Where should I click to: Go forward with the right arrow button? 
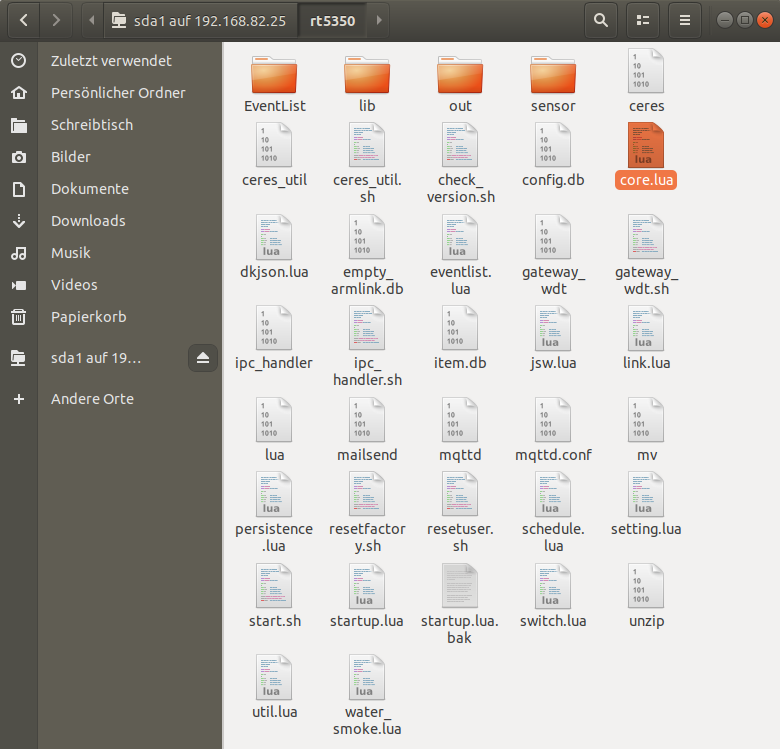[56, 20]
